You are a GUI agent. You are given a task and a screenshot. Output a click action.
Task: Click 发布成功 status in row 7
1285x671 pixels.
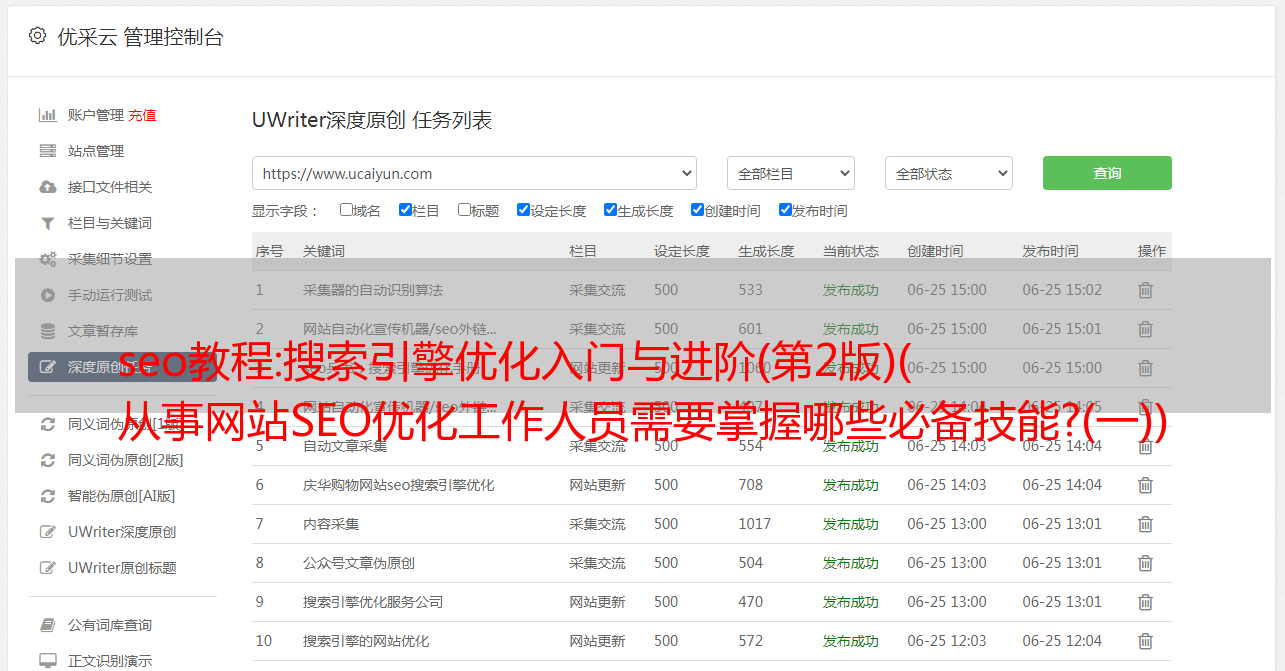click(x=851, y=524)
